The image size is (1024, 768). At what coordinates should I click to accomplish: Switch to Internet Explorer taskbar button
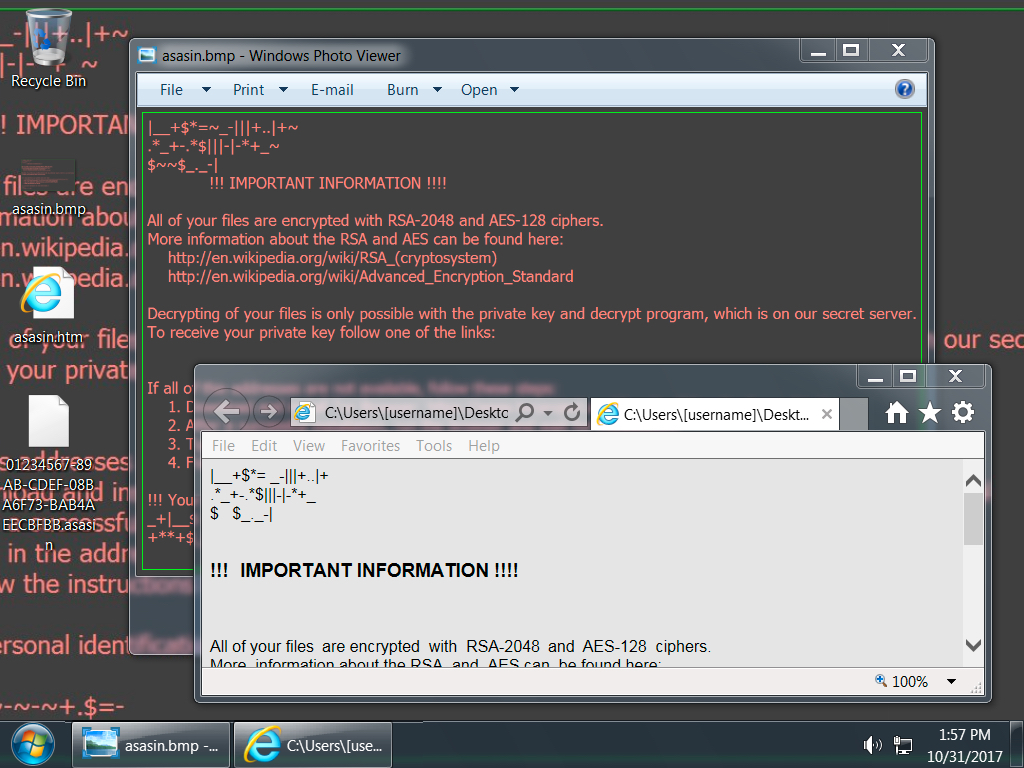pos(313,745)
